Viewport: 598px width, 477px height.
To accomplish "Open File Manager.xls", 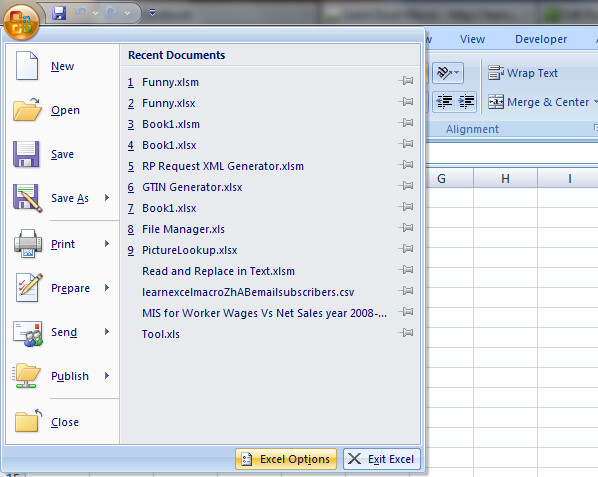I will point(183,229).
